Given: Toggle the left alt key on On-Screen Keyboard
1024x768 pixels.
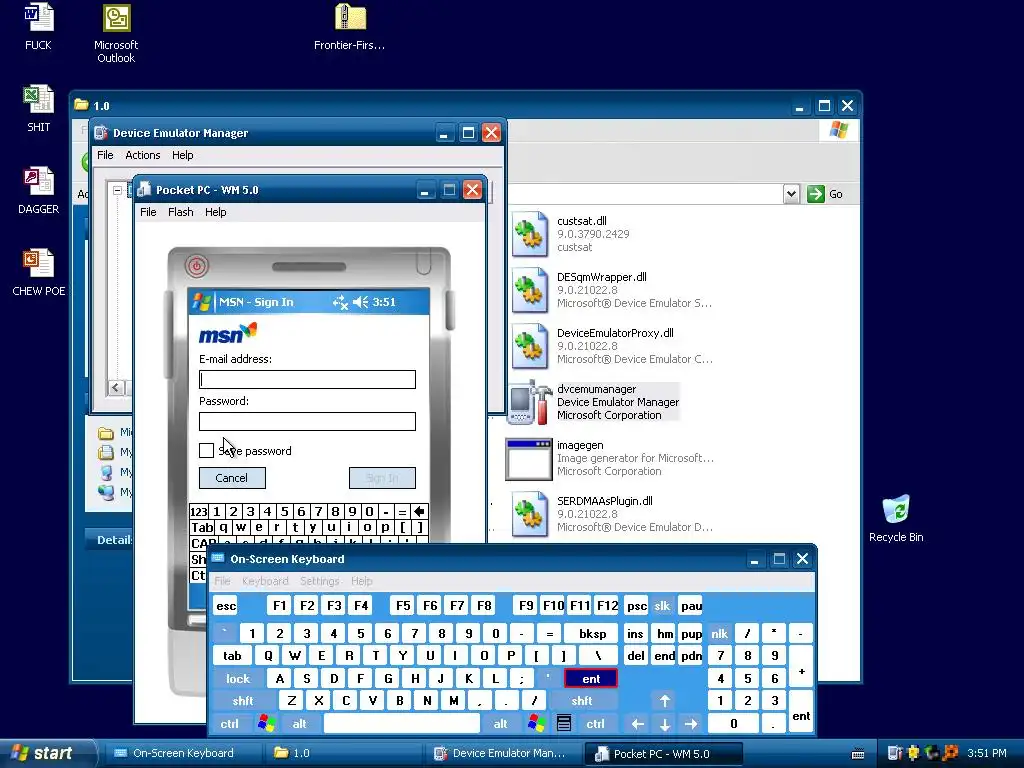Looking at the screenshot, I should tap(300, 724).
